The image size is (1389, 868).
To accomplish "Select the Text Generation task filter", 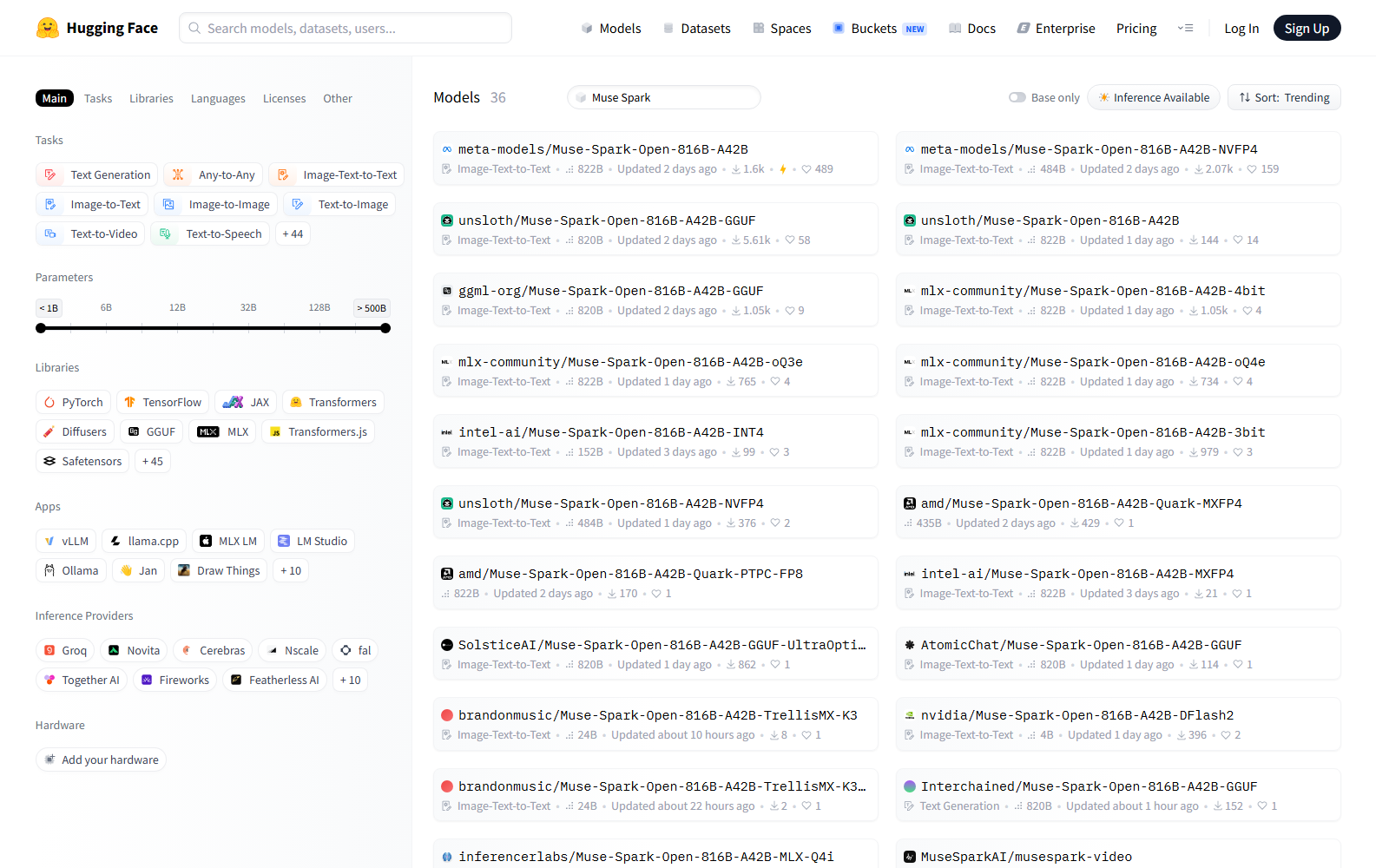I will (x=97, y=174).
